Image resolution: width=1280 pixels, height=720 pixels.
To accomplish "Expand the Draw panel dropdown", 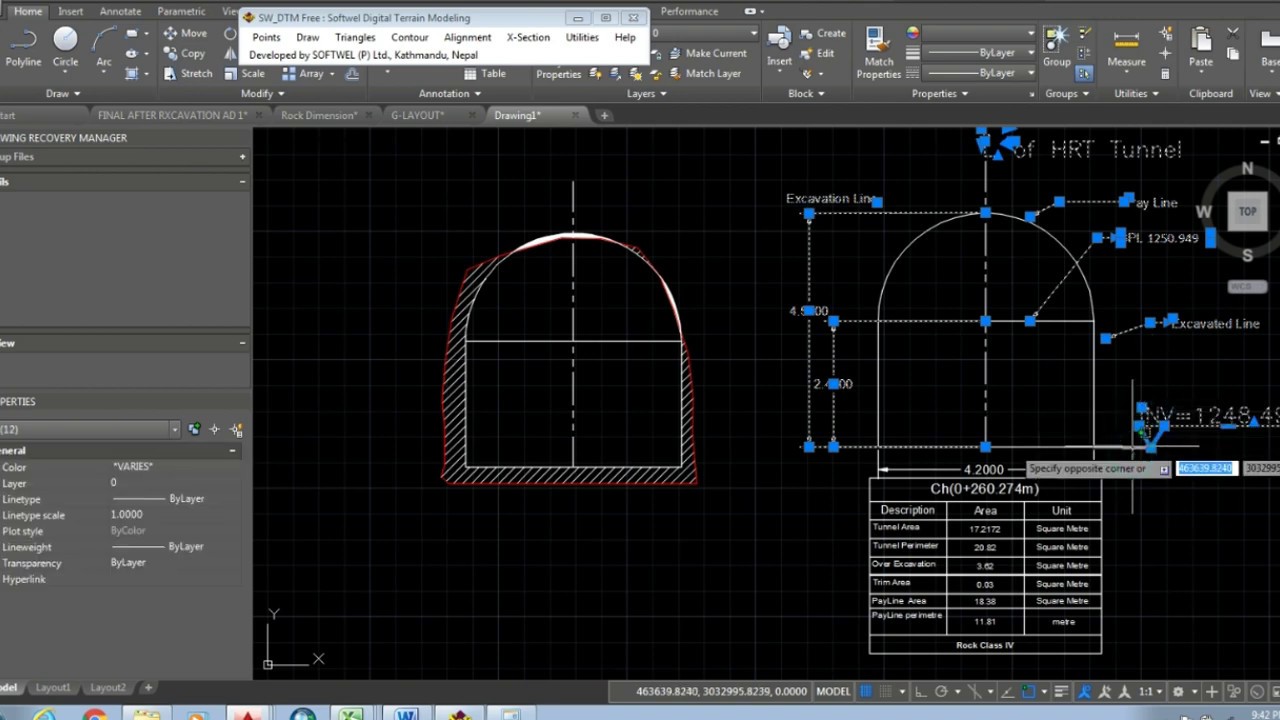I will click(62, 93).
